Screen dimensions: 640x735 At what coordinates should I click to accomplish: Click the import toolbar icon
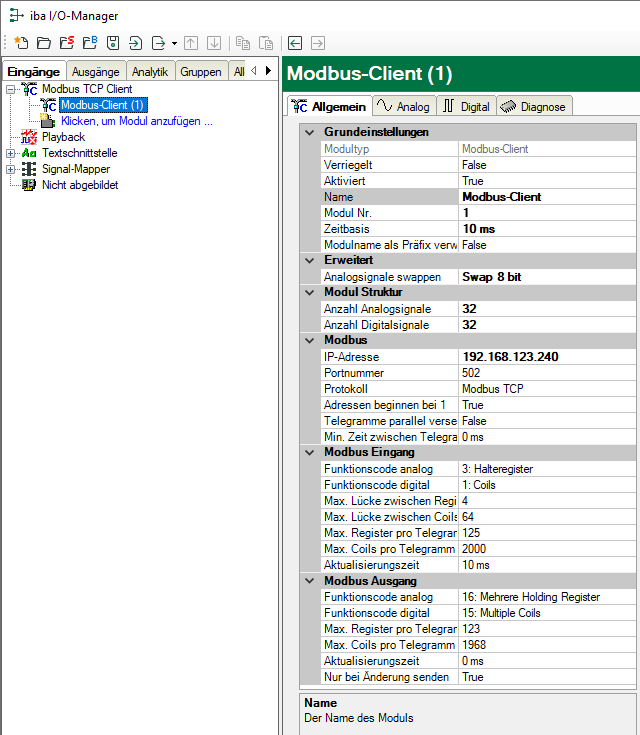[135, 43]
